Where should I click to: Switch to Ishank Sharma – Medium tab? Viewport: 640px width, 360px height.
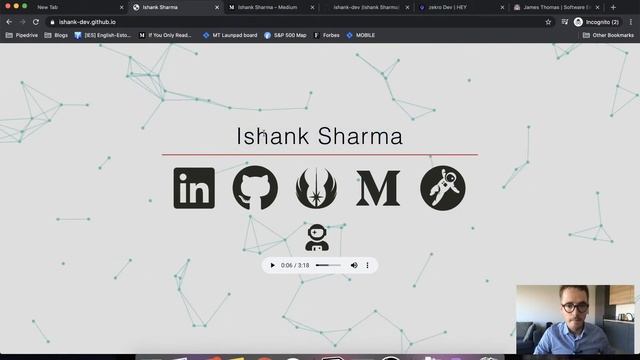click(271, 7)
